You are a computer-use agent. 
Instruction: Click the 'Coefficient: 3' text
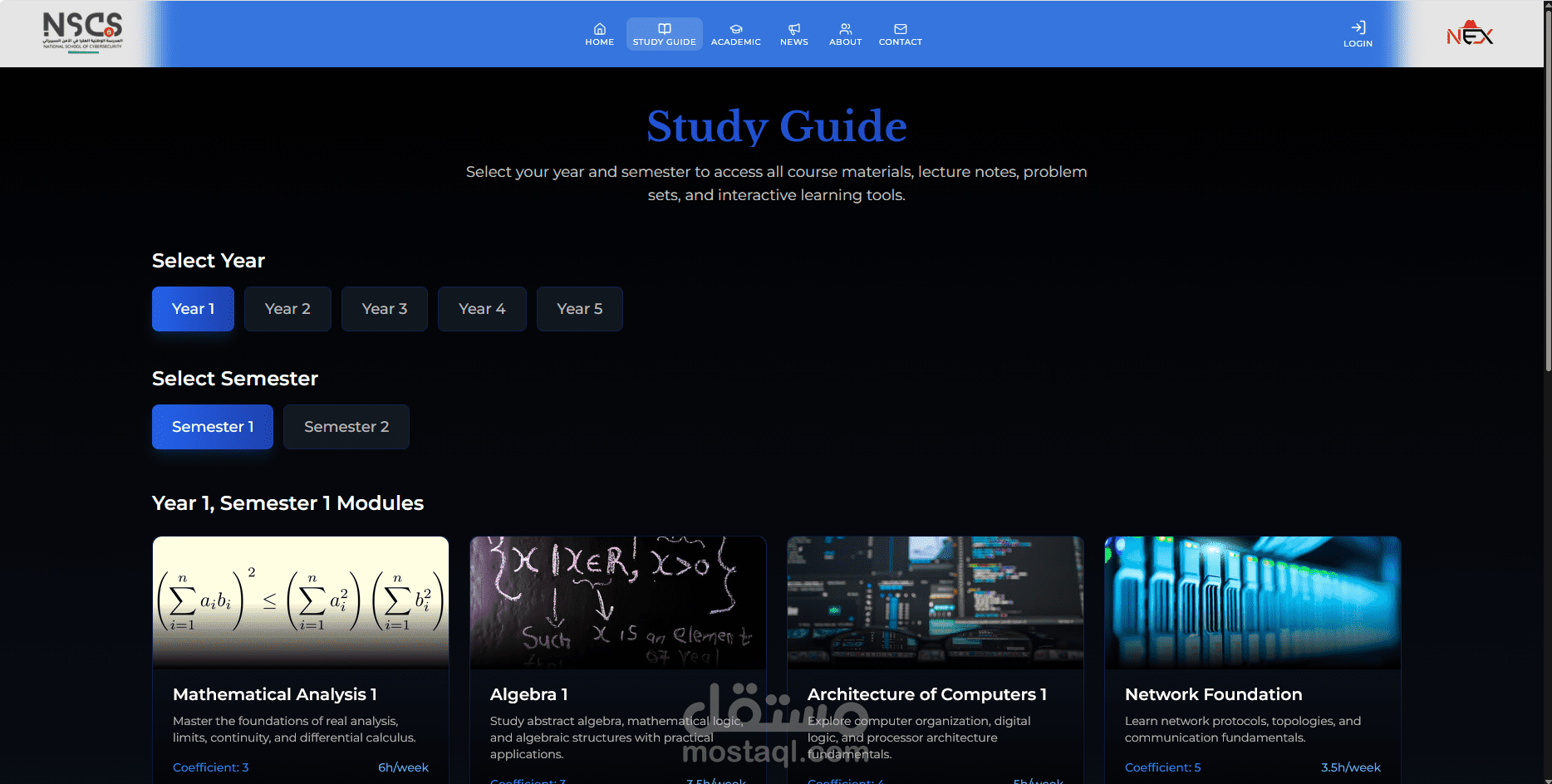coord(211,767)
